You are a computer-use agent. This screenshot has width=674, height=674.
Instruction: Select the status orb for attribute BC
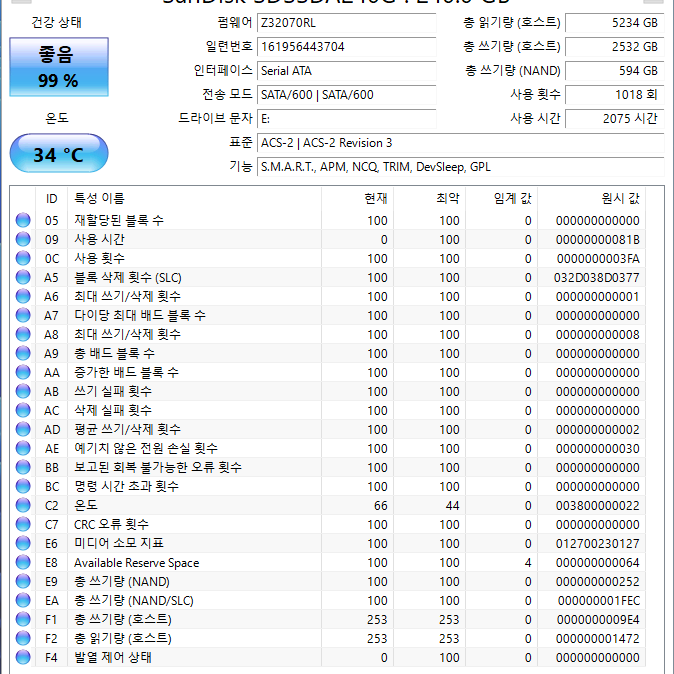[x=23, y=486]
